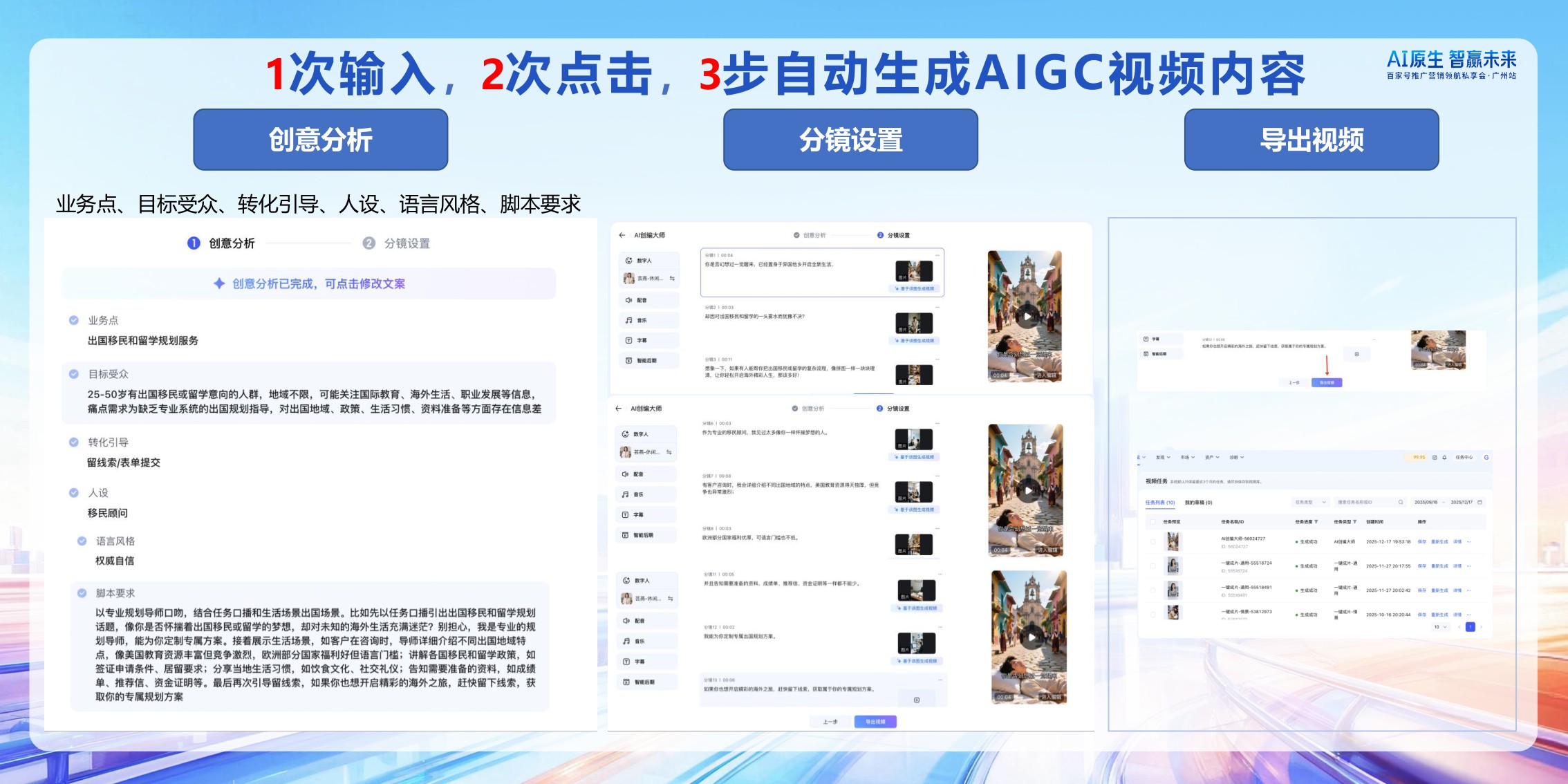Click 重新生成 for the first video task
This screenshot has height=784, width=1568.
1440,542
